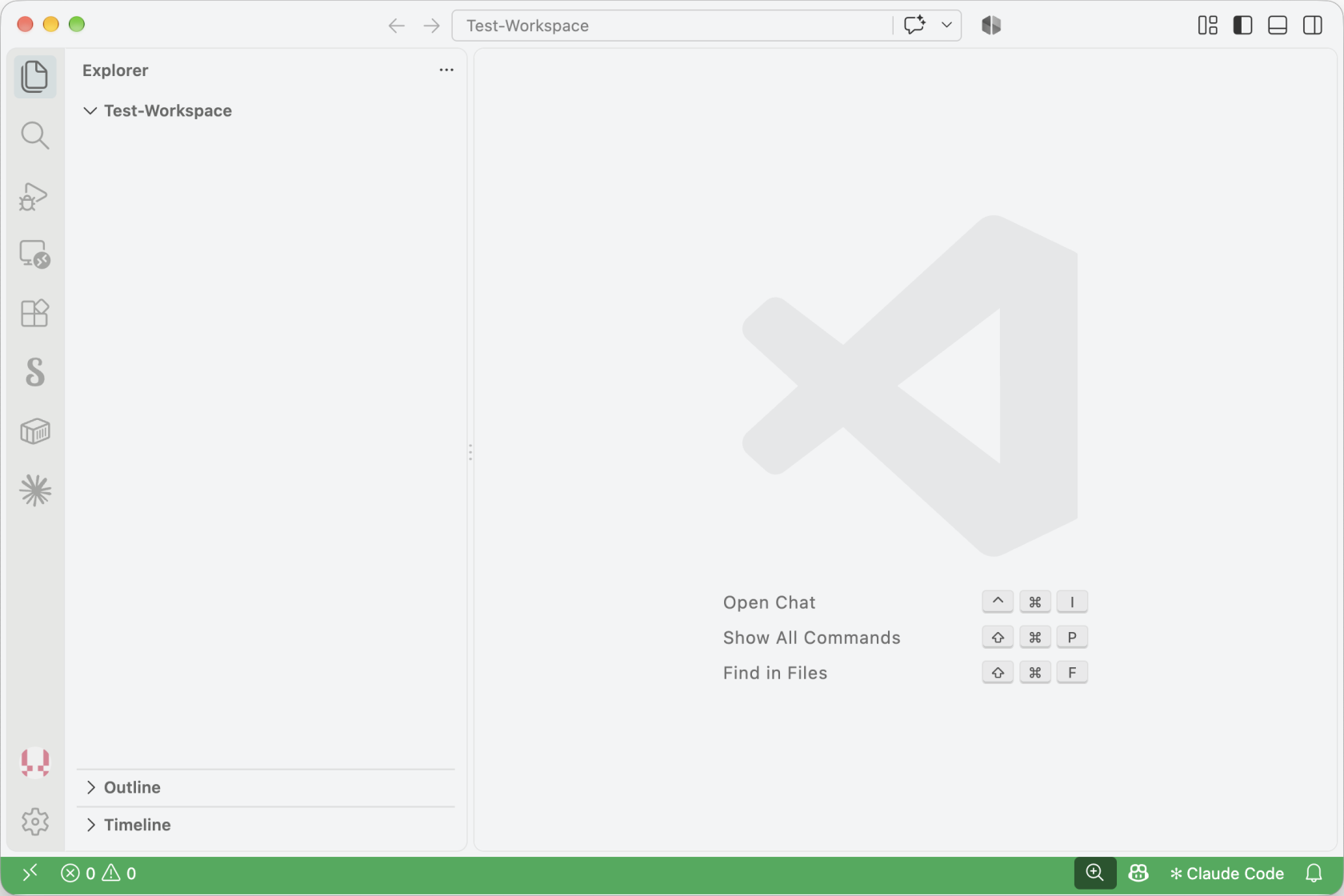Open the Explorer view in activity bar
This screenshot has width=1344, height=896.
35,77
